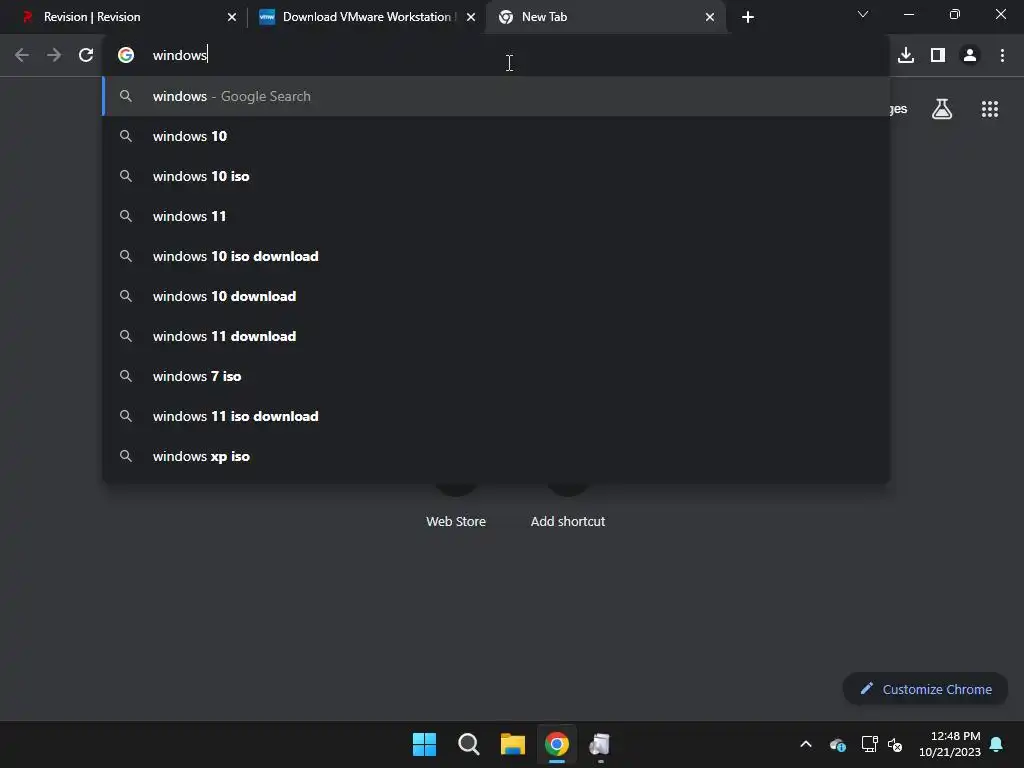This screenshot has width=1024, height=768.
Task: Click the muted volume tray icon
Action: [895, 744]
